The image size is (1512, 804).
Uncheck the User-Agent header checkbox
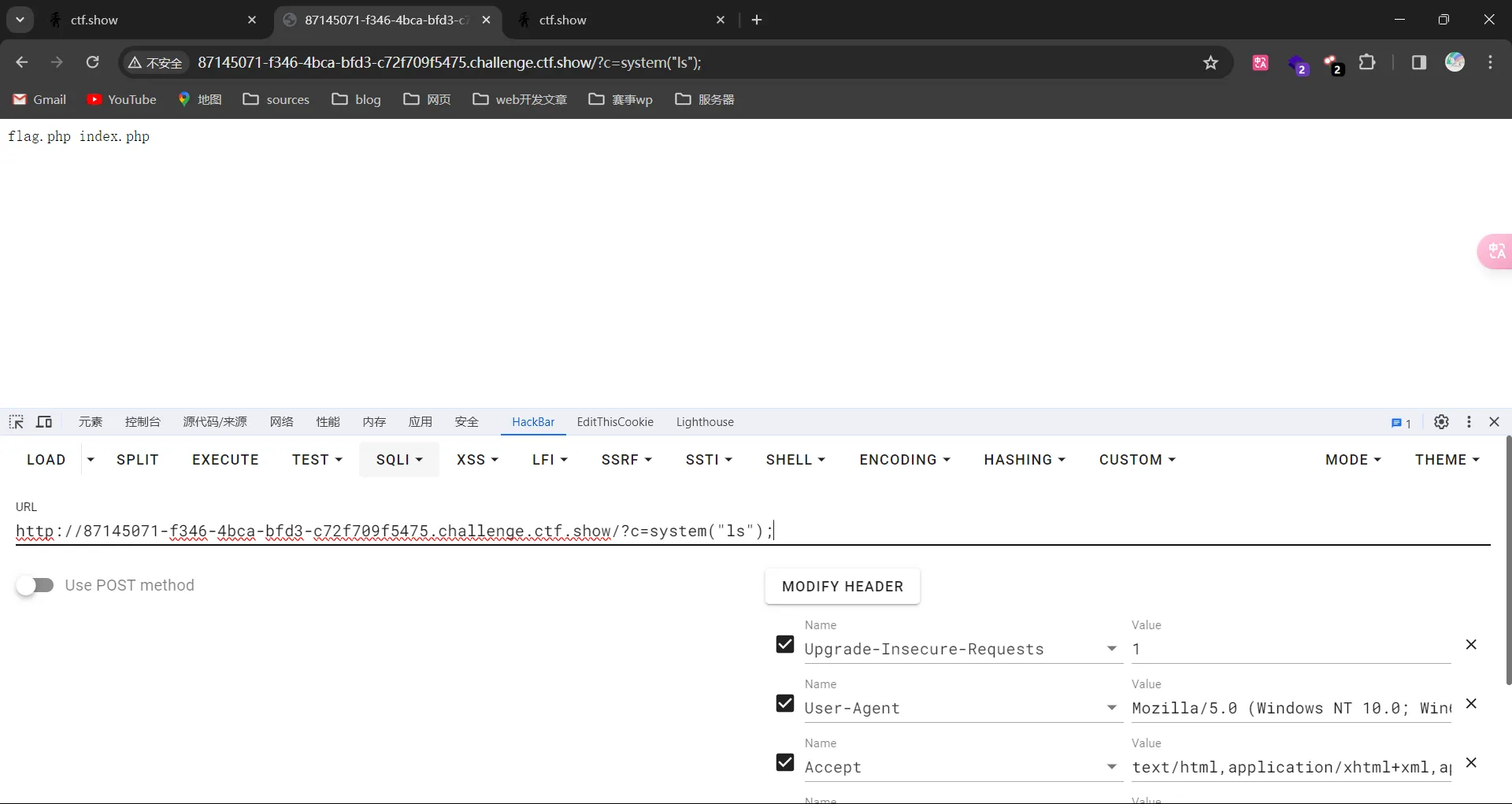[785, 703]
